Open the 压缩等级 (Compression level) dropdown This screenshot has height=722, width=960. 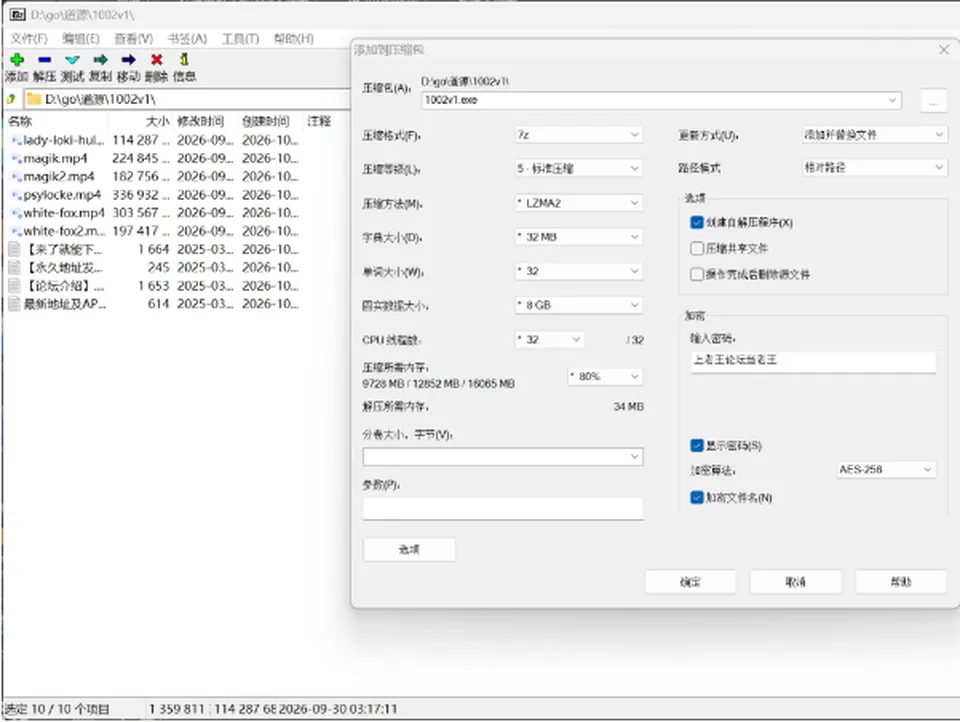point(579,168)
